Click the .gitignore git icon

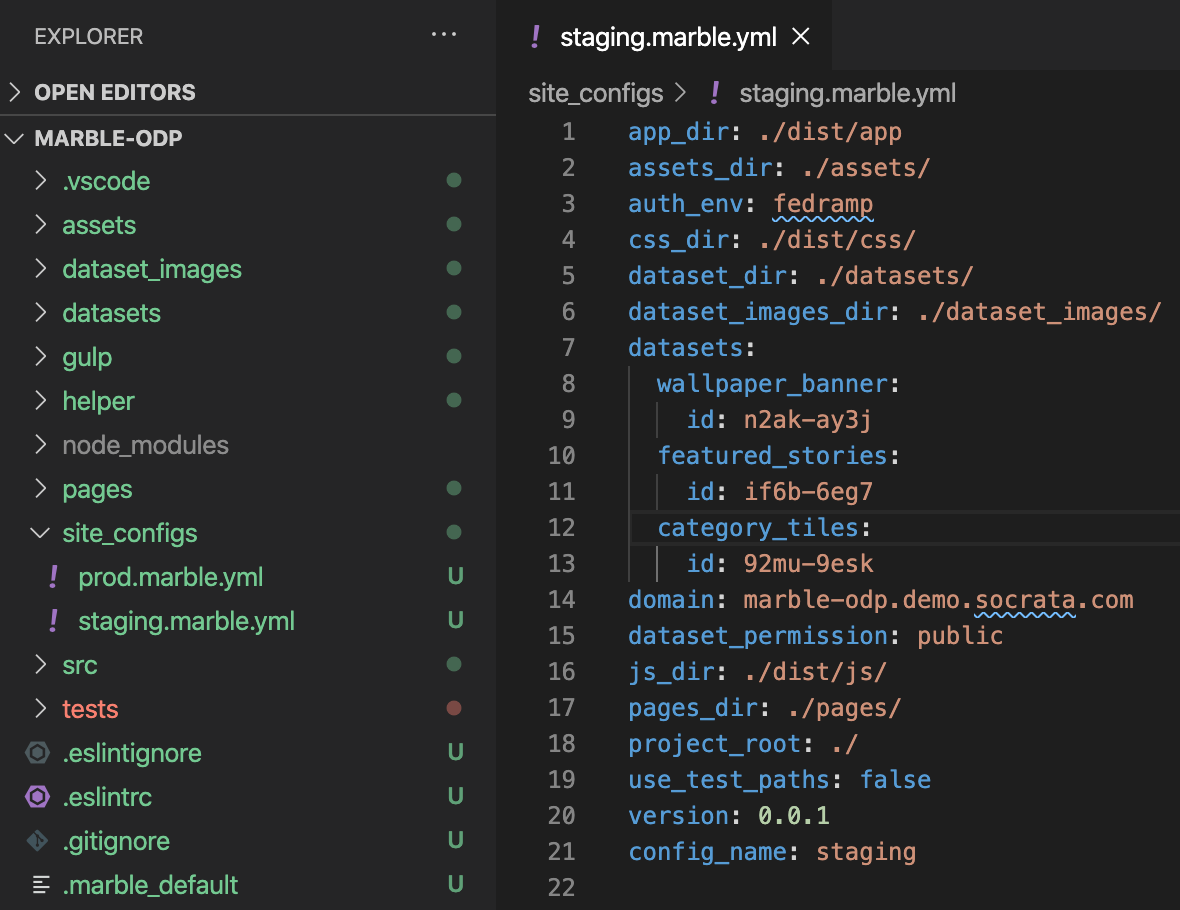click(x=38, y=841)
